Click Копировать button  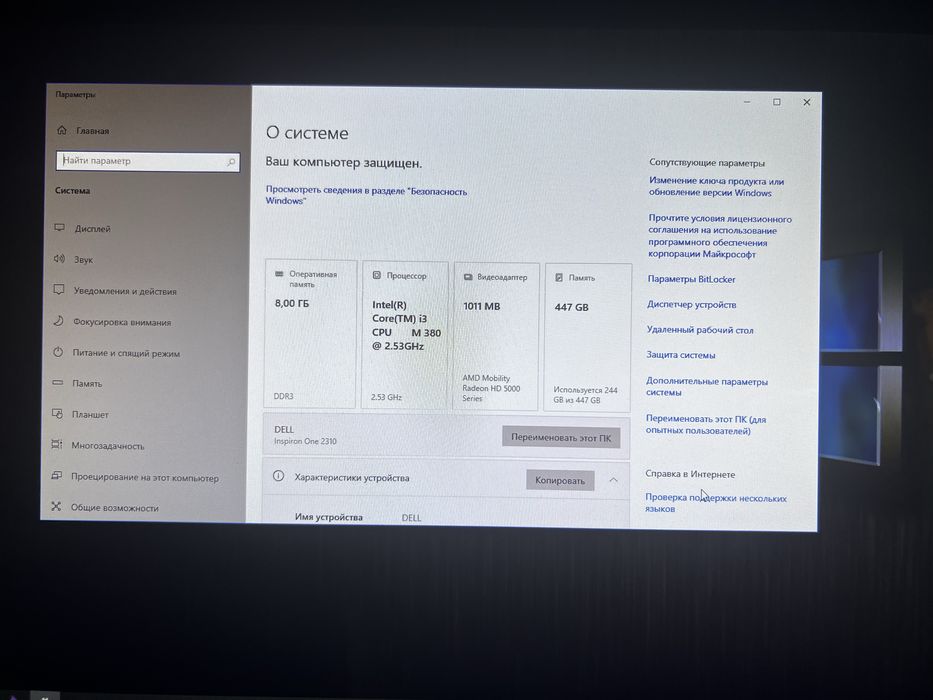[560, 480]
